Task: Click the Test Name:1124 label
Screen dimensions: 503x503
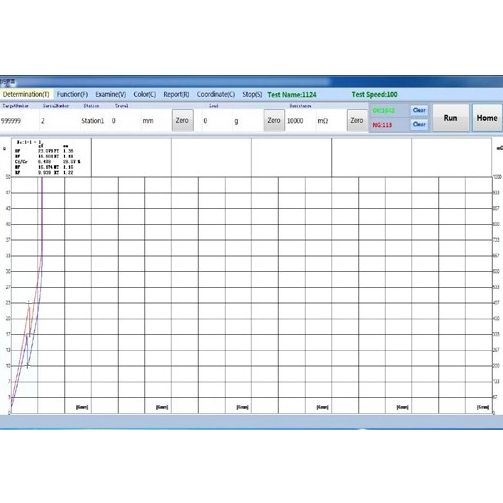Action: tap(292, 95)
